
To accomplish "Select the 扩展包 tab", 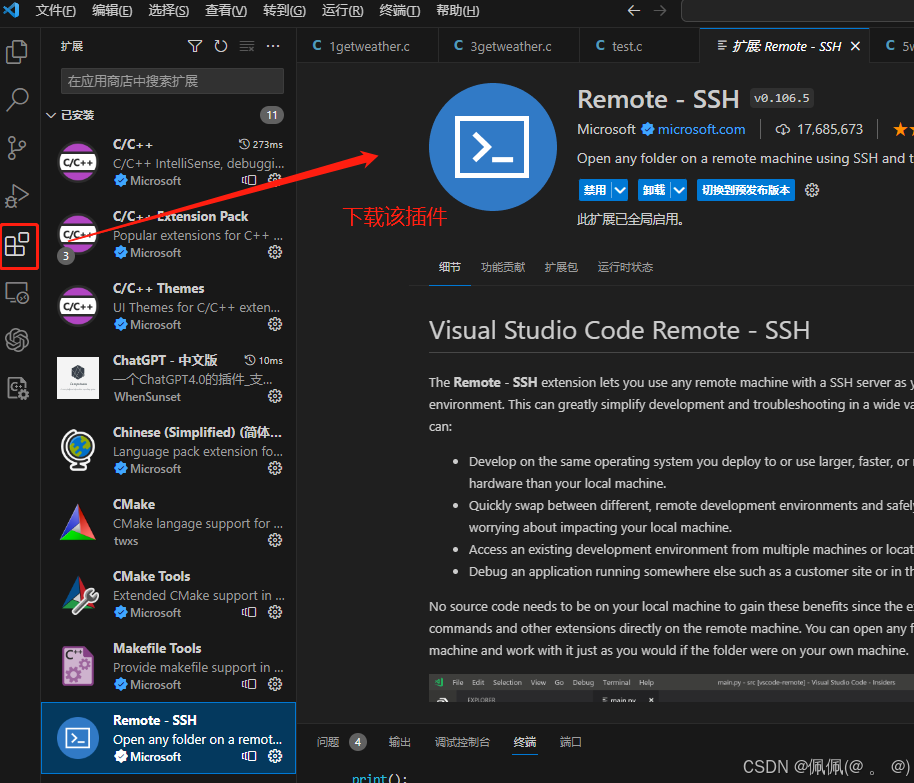I will (x=561, y=267).
